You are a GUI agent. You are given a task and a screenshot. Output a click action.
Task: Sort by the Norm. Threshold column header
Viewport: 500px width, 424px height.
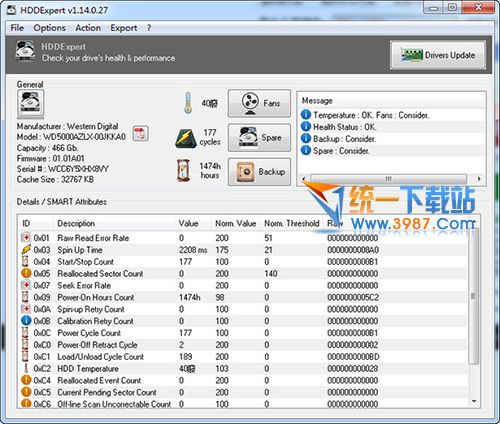coord(292,223)
